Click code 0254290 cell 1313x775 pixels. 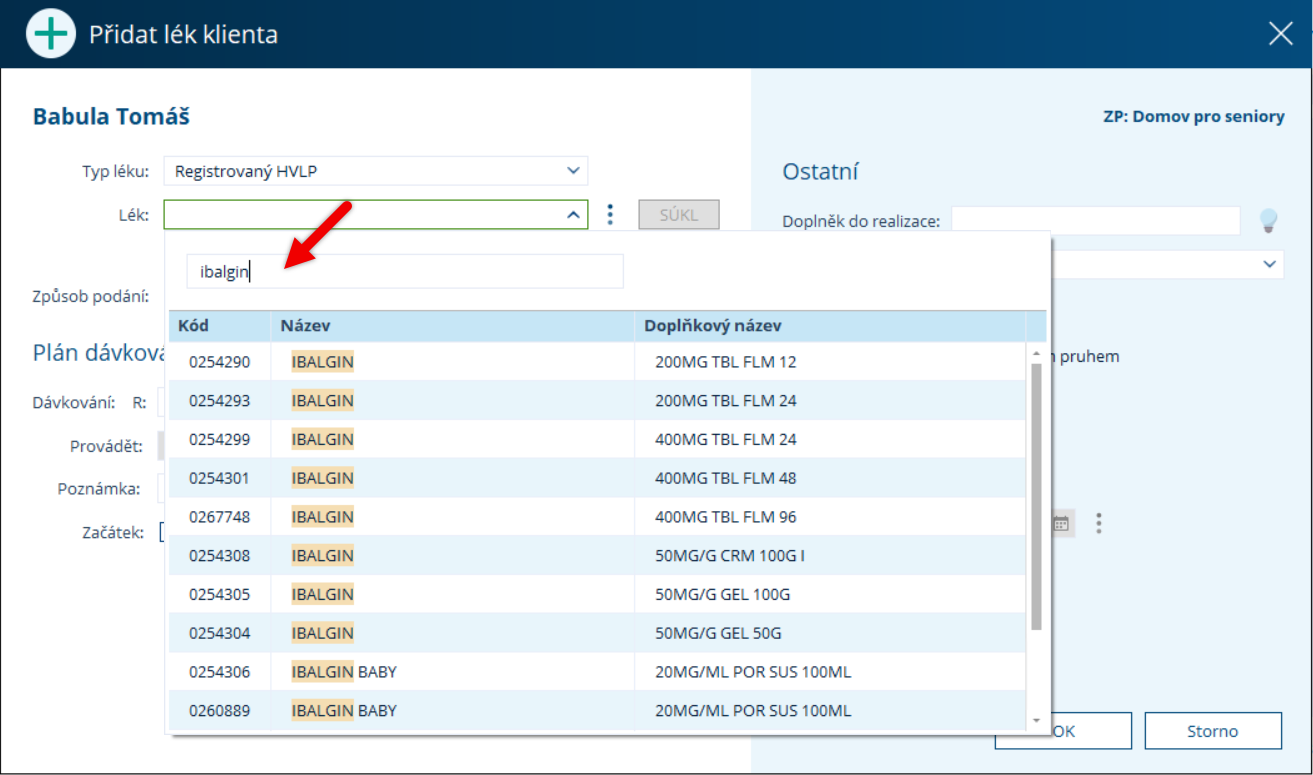[x=220, y=362]
